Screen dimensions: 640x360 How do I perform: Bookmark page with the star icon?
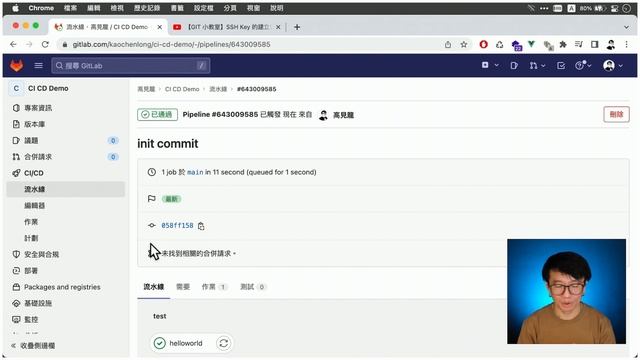(464, 44)
